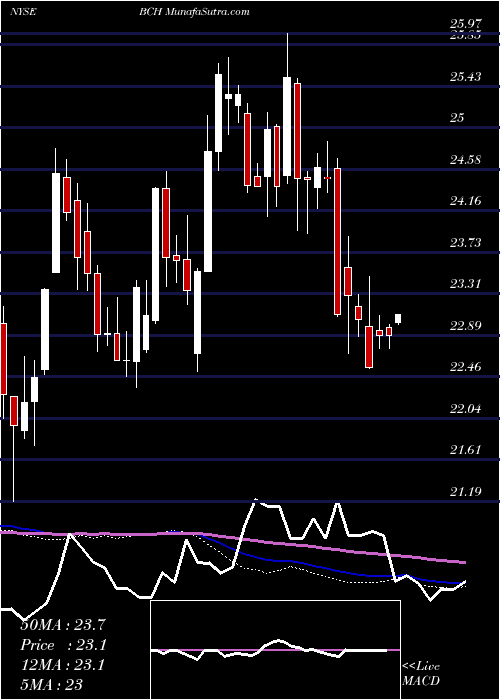This screenshot has width=500, height=700.
Task: Click the 5MA : 23 readout
Action: click(52, 685)
